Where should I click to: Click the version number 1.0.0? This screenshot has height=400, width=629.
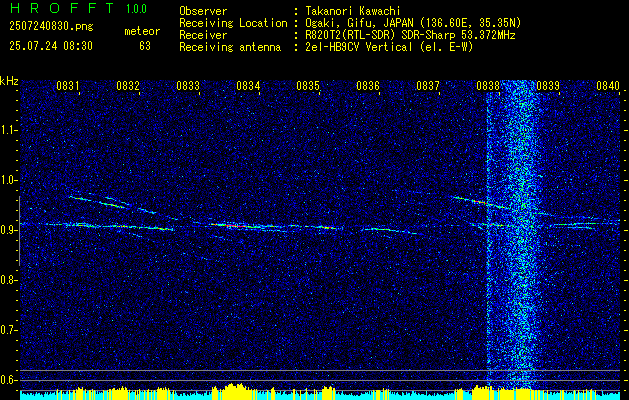click(x=136, y=8)
